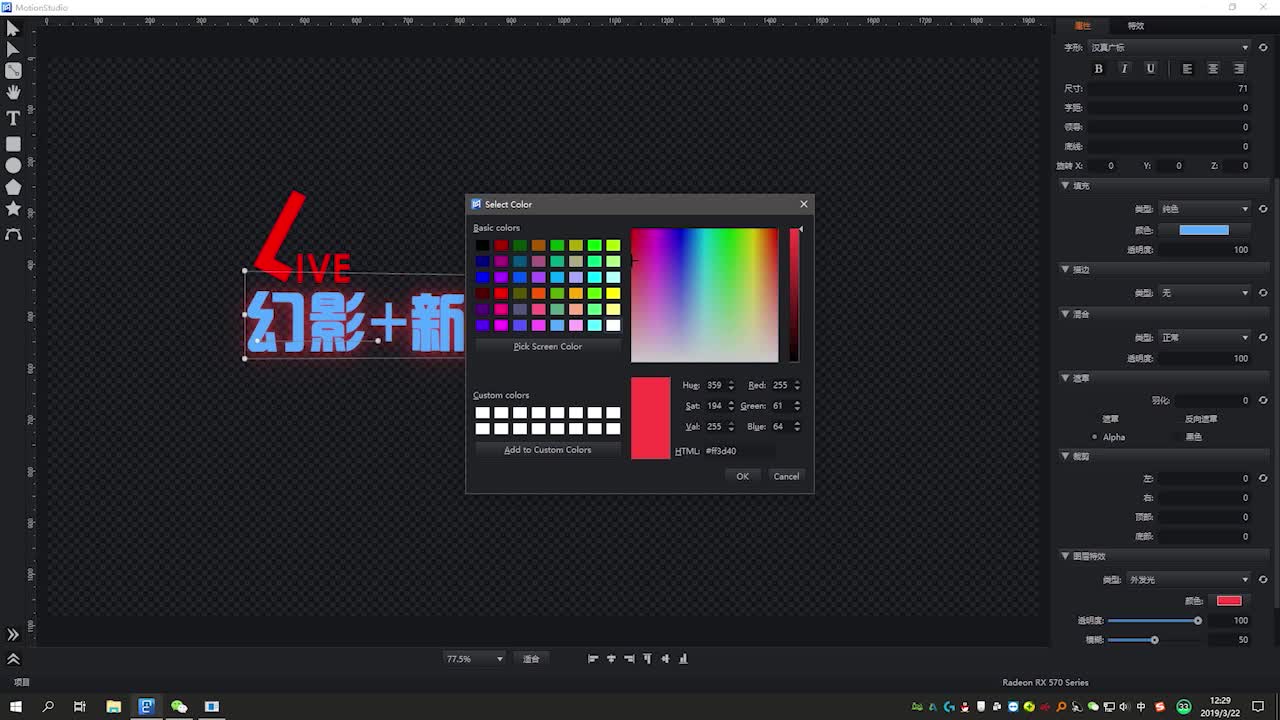
Task: Reset the stroke type
Action: (x=1263, y=293)
